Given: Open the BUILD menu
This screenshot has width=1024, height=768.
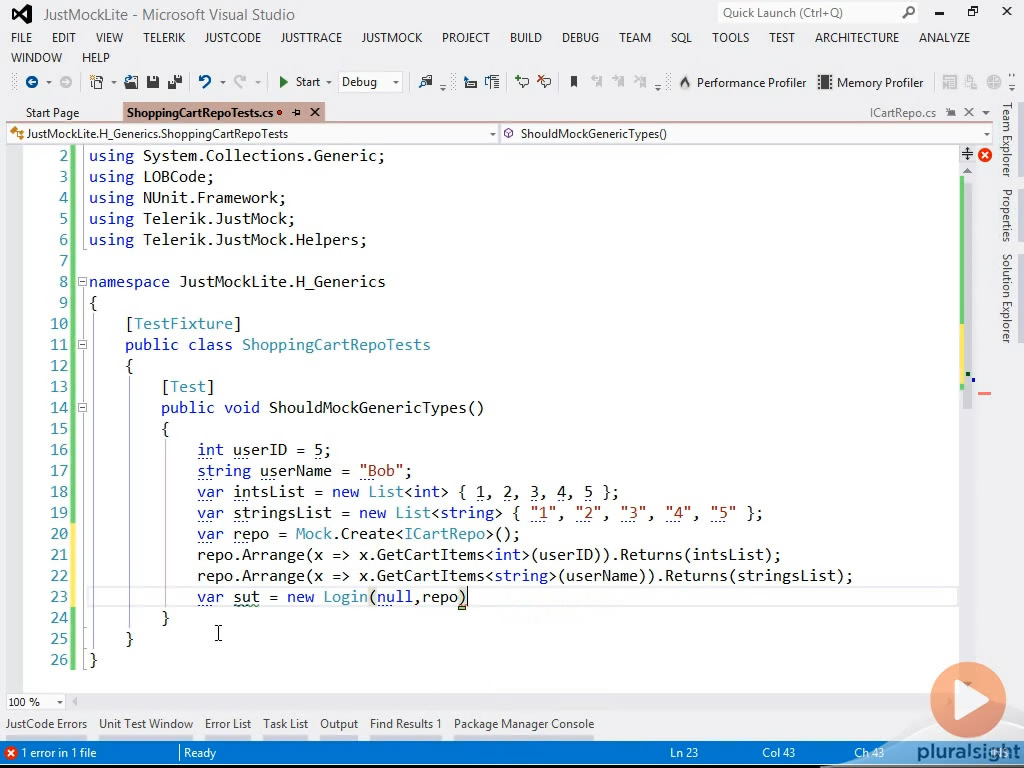Looking at the screenshot, I should pos(526,38).
